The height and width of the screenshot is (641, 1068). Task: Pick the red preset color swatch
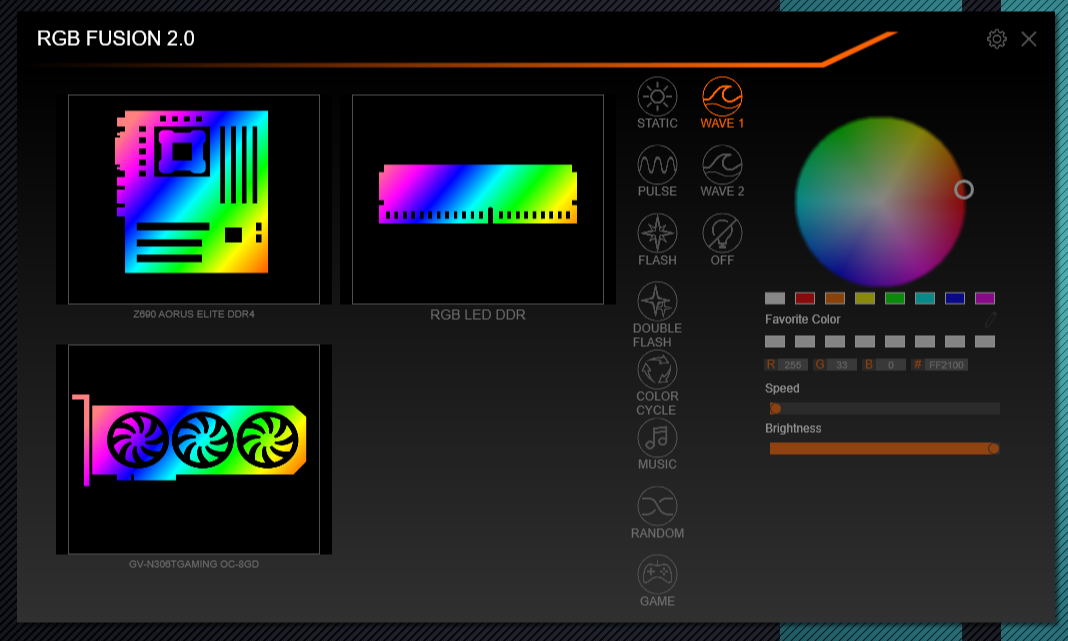click(804, 298)
